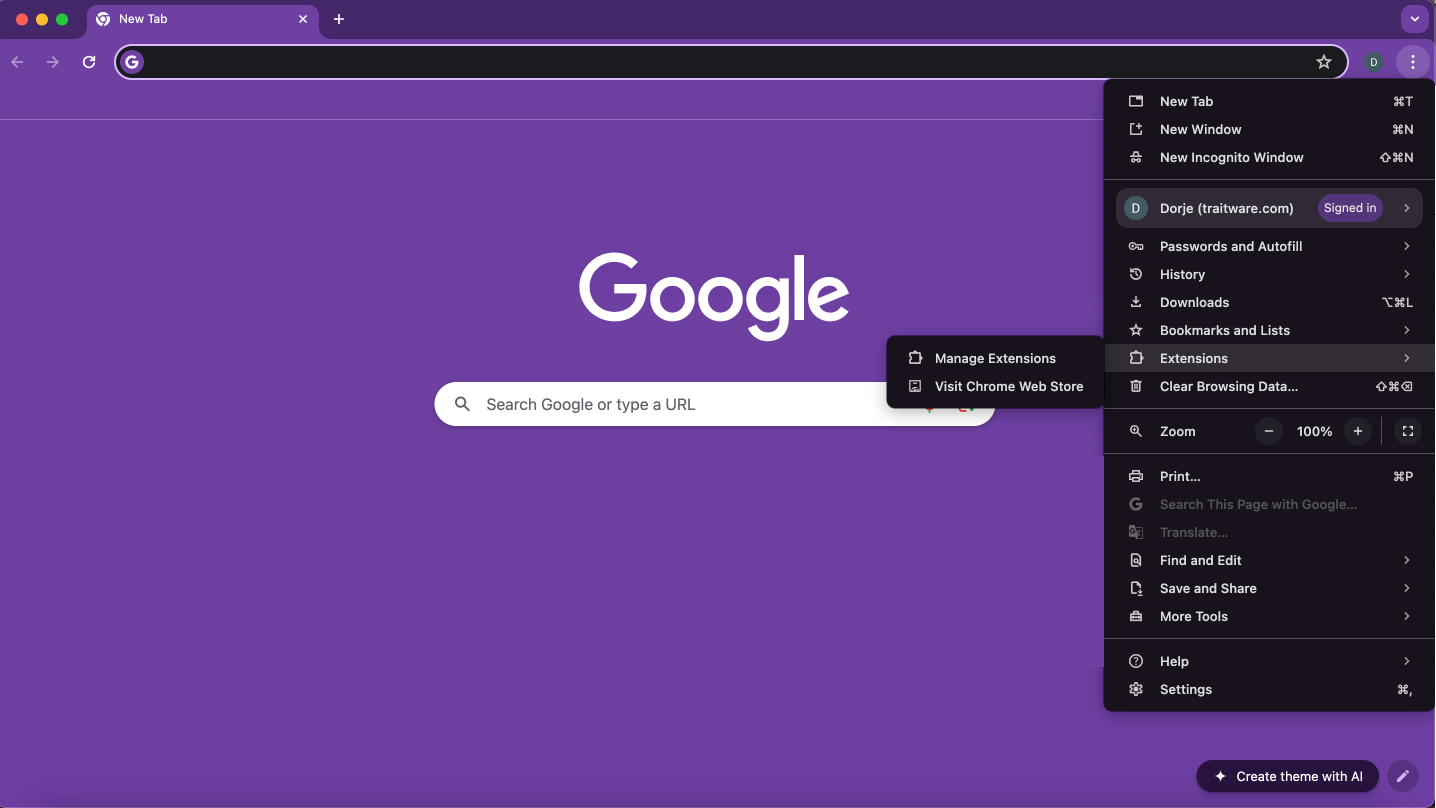The width and height of the screenshot is (1436, 808).
Task: Click the printer icon beside Print
Action: (x=1136, y=476)
